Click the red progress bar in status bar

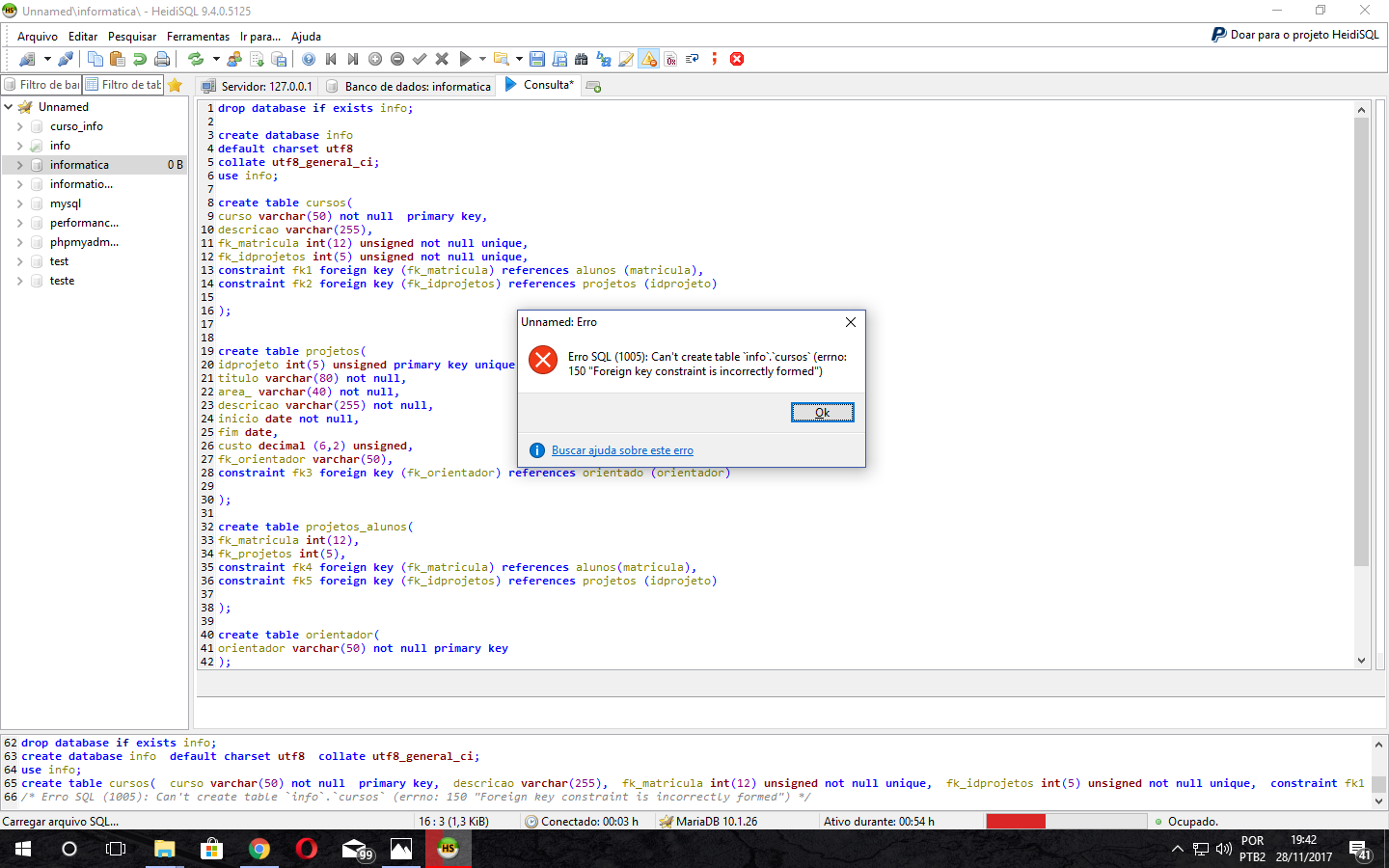[1016, 822]
